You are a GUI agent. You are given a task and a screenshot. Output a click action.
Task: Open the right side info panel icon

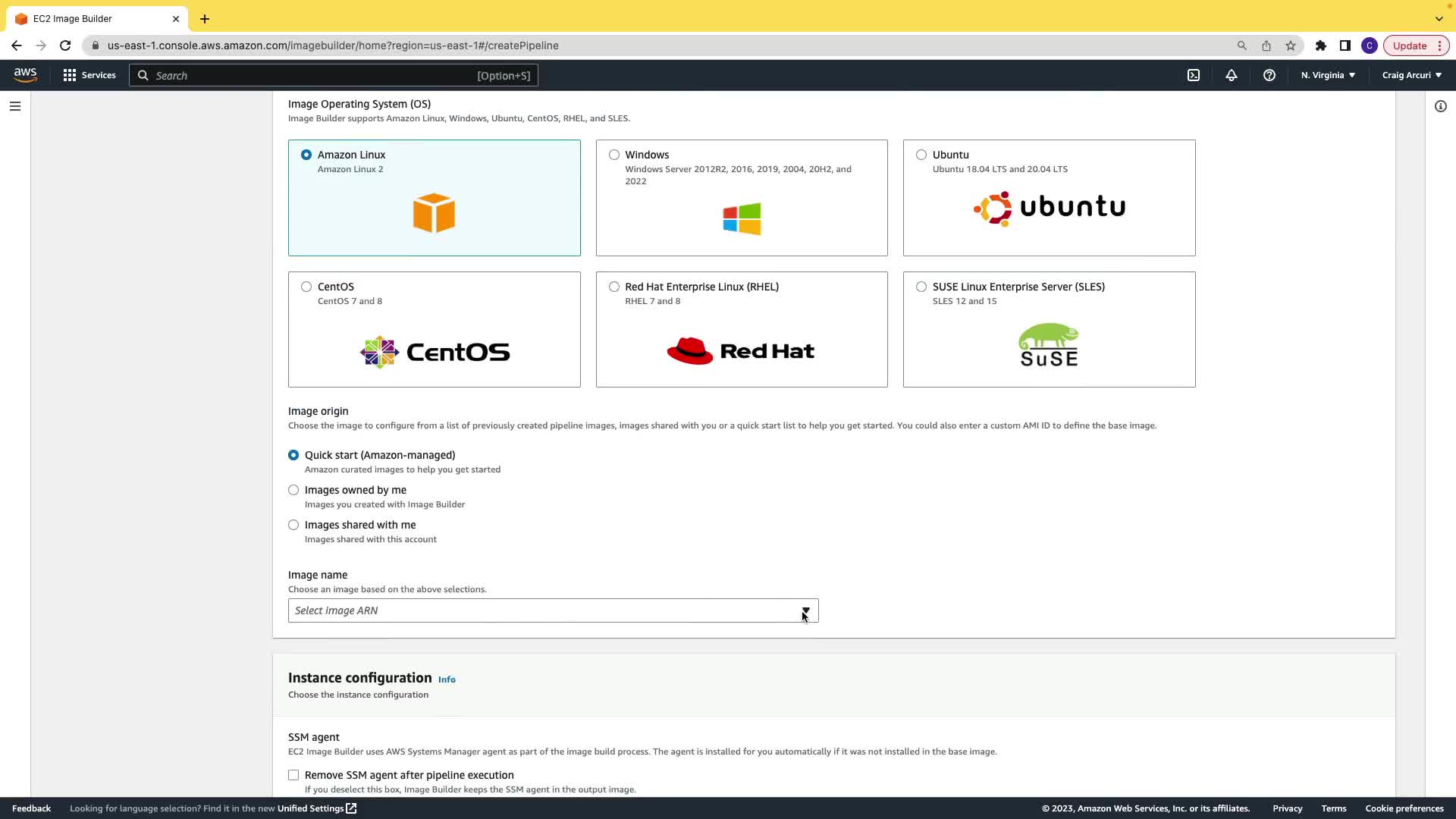click(x=1441, y=106)
